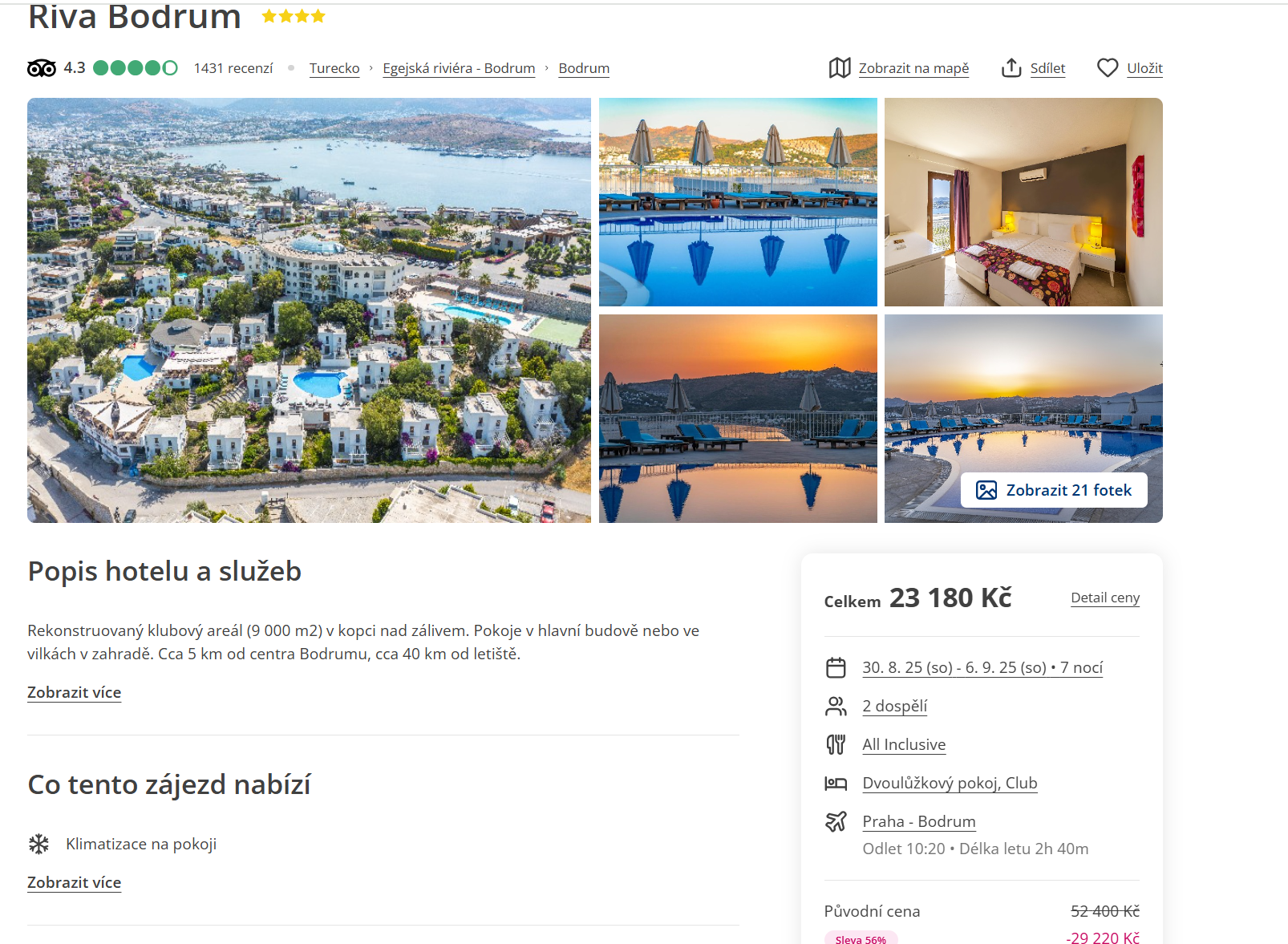Change the Dvoulůžkový pokoj, Club room selection

coord(950,783)
